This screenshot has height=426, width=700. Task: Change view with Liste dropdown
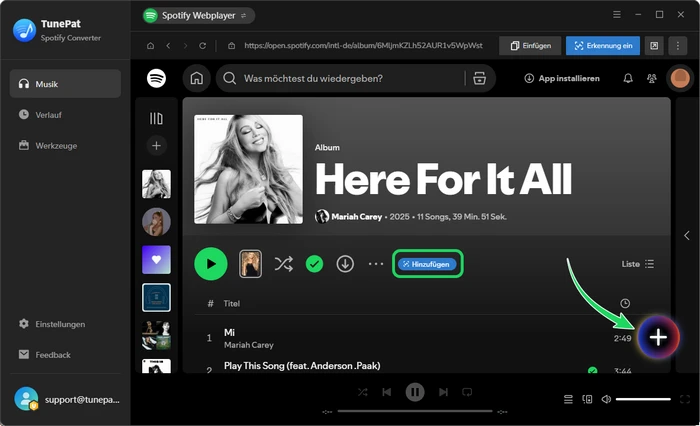pyautogui.click(x=638, y=264)
